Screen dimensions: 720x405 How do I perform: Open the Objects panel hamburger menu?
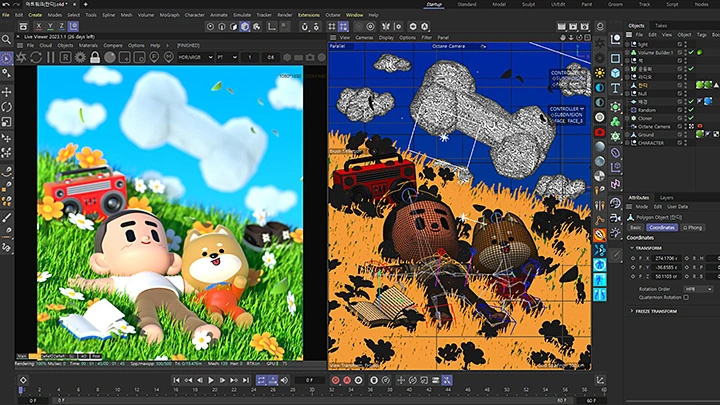(x=629, y=34)
